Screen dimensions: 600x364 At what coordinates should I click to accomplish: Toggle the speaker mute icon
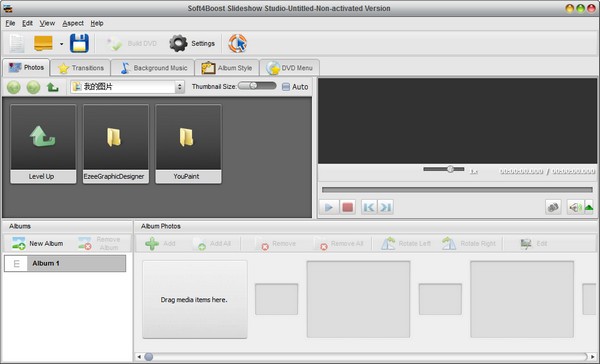click(x=575, y=207)
